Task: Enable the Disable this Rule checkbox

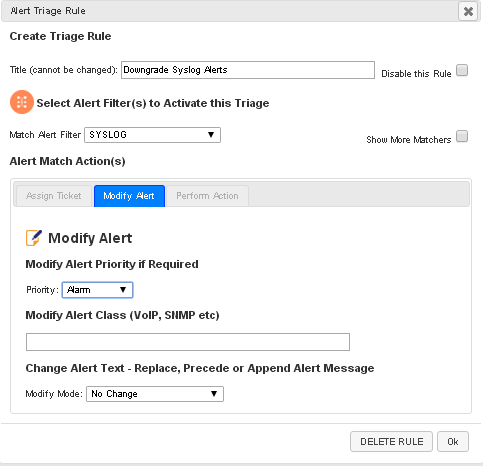Action: pyautogui.click(x=462, y=71)
